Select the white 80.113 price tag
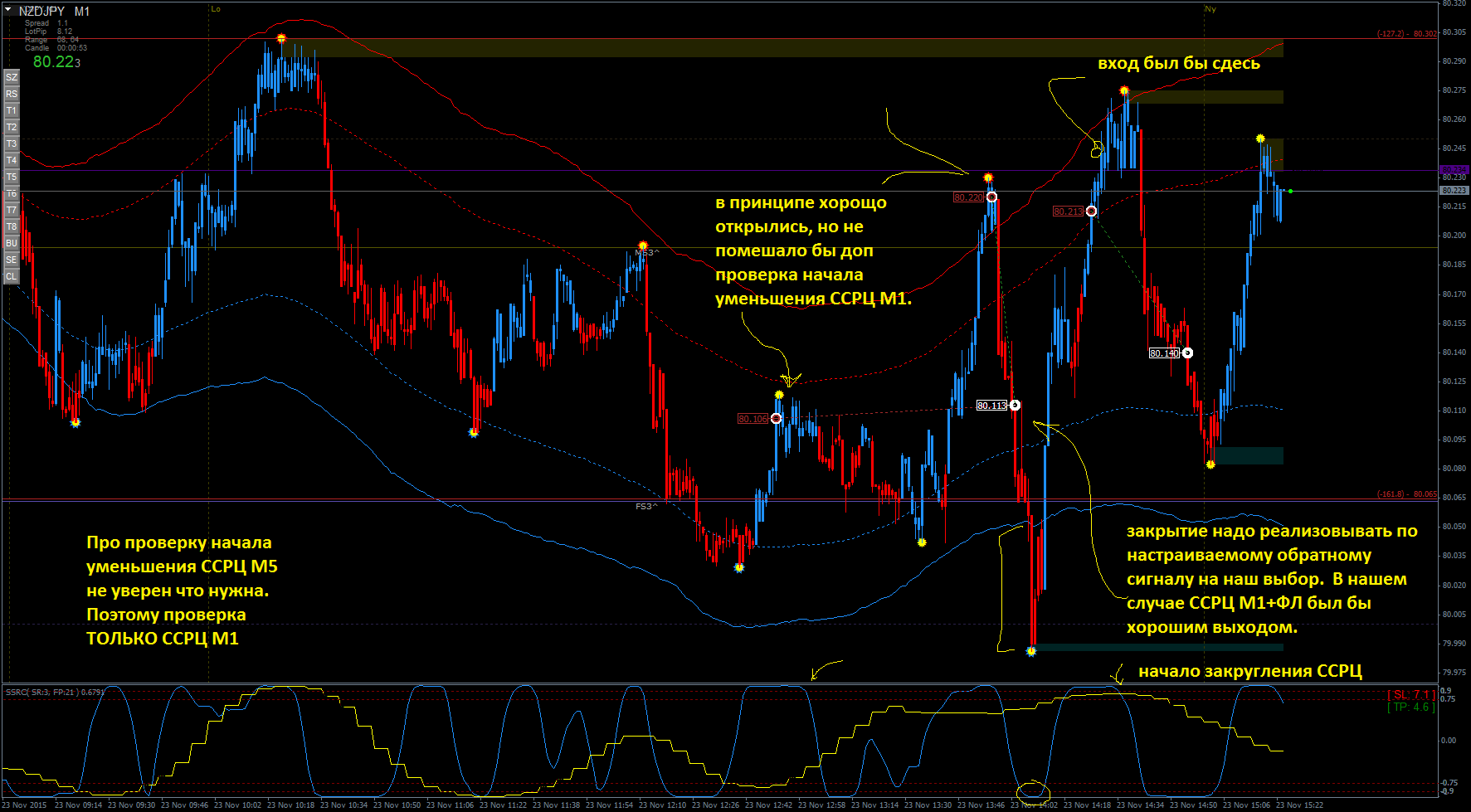This screenshot has height=812, width=1471. pyautogui.click(x=991, y=406)
